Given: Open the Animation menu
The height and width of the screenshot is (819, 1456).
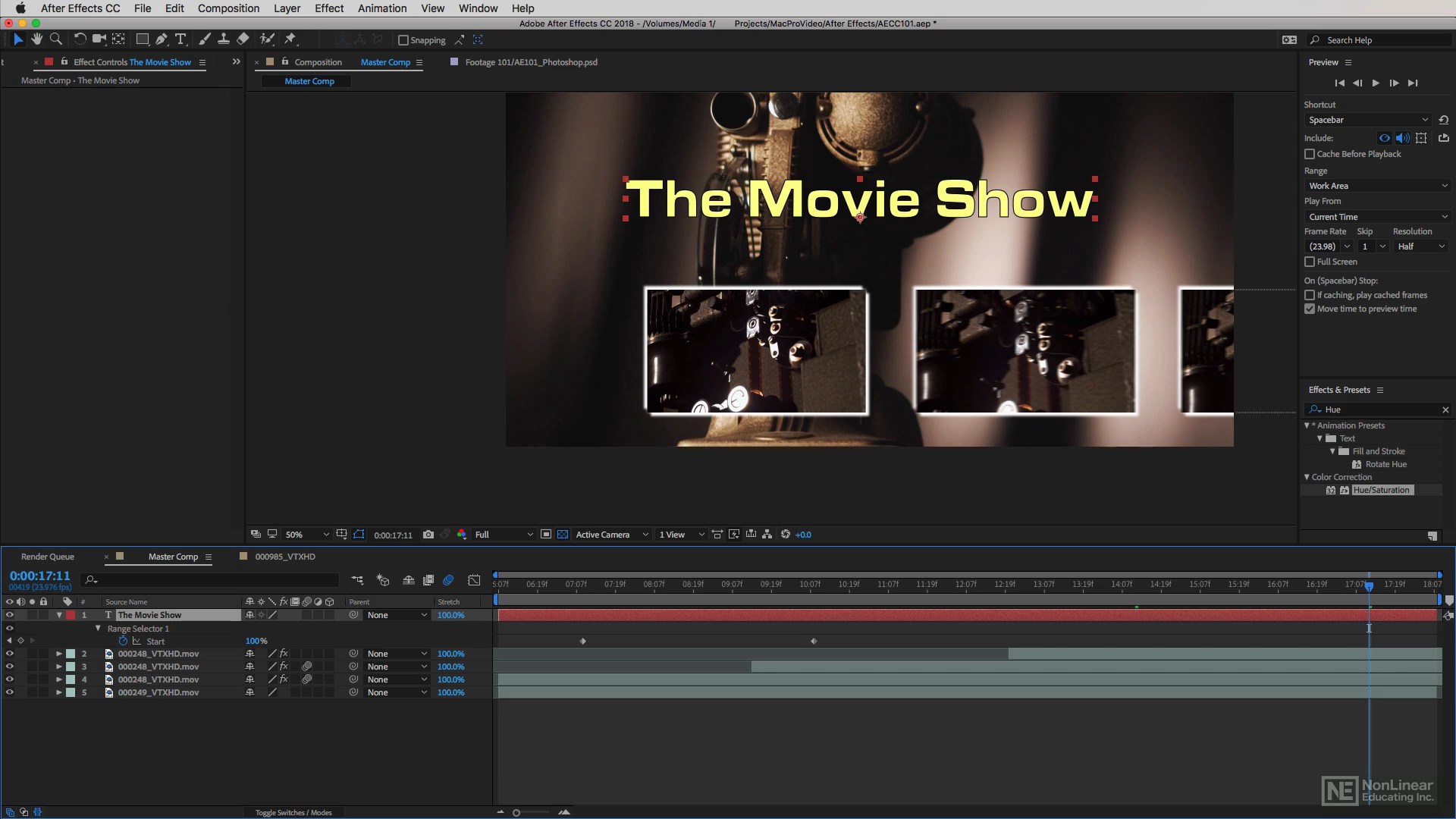Looking at the screenshot, I should pyautogui.click(x=381, y=8).
